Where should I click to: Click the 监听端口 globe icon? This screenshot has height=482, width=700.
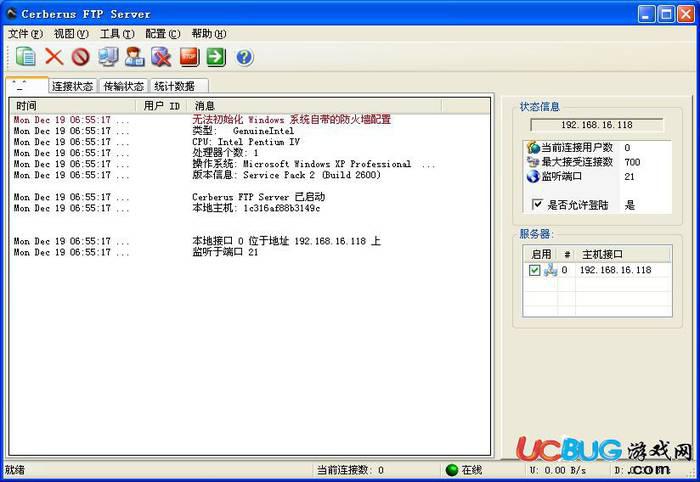[x=533, y=176]
